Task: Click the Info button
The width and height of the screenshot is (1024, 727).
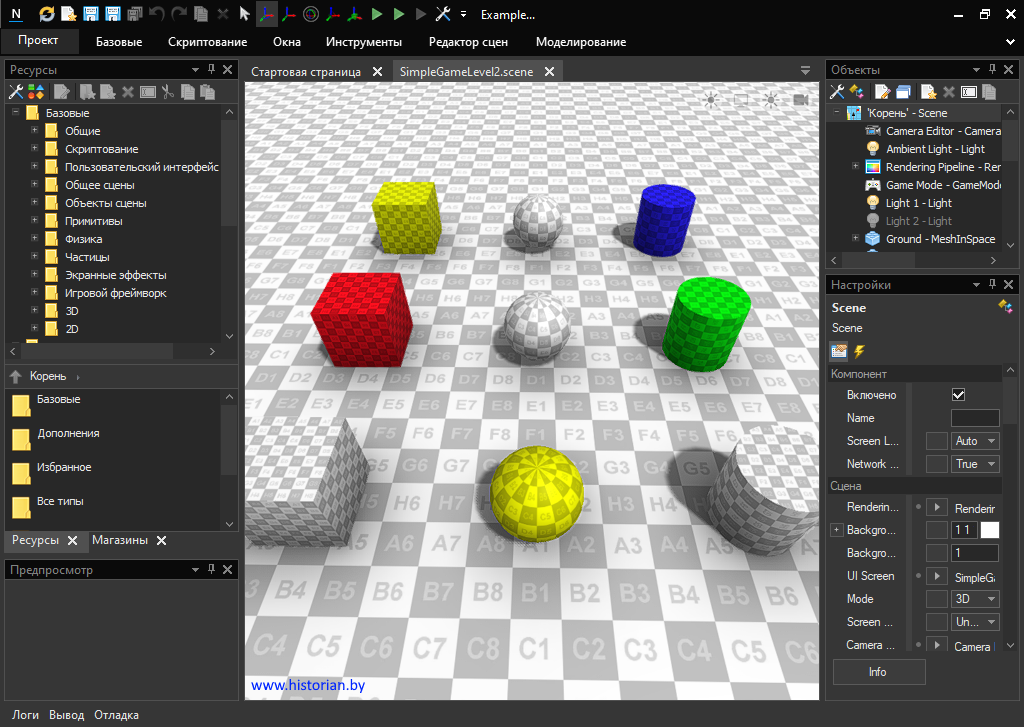Action: click(878, 672)
